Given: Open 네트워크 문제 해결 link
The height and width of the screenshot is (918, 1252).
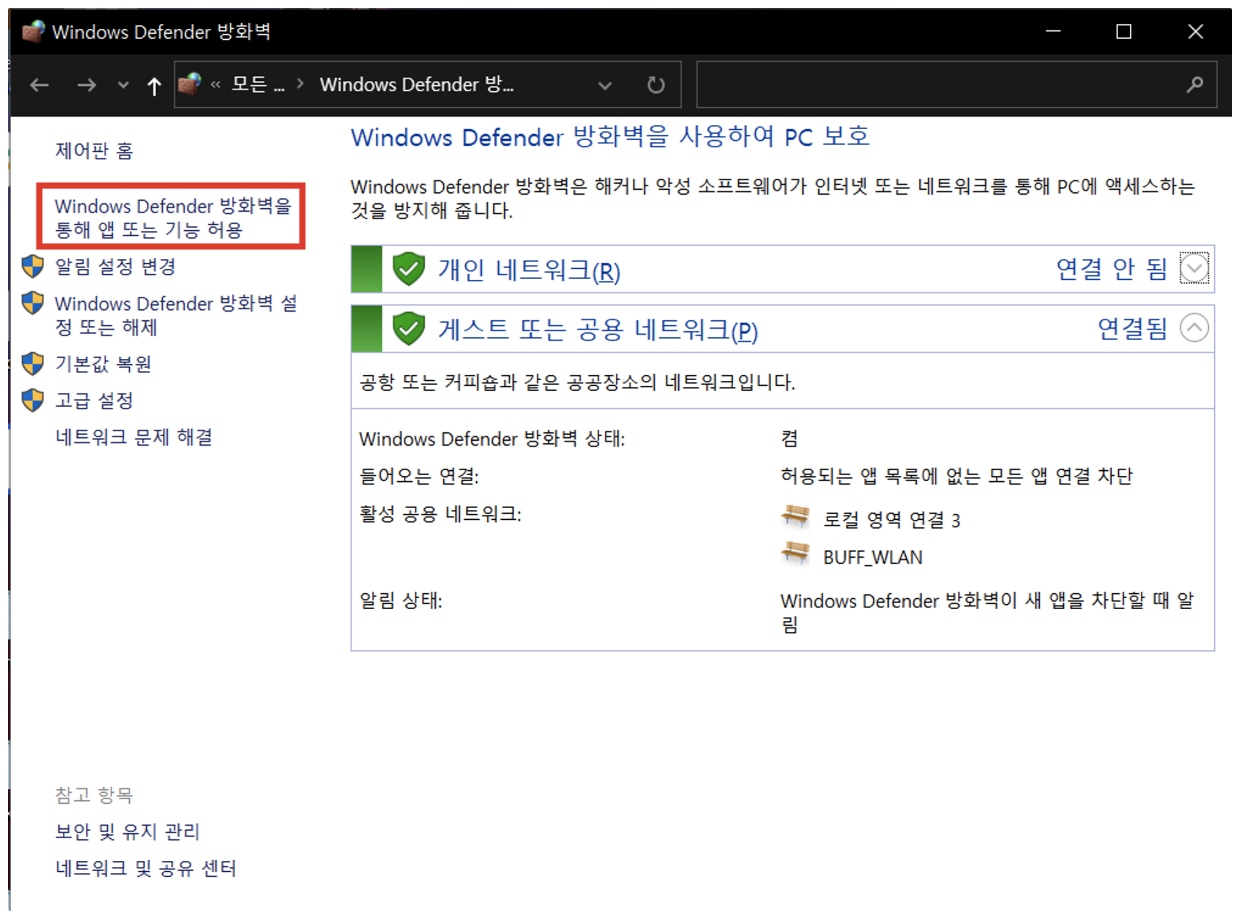Looking at the screenshot, I should click(134, 437).
